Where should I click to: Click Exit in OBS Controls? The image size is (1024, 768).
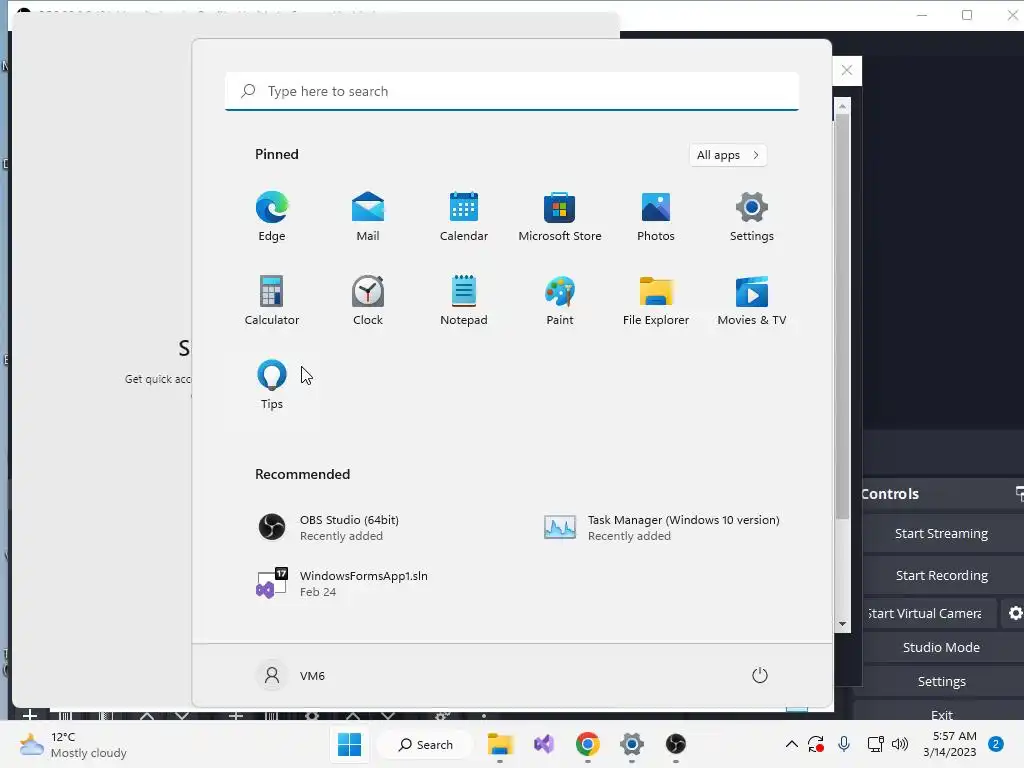(941, 714)
